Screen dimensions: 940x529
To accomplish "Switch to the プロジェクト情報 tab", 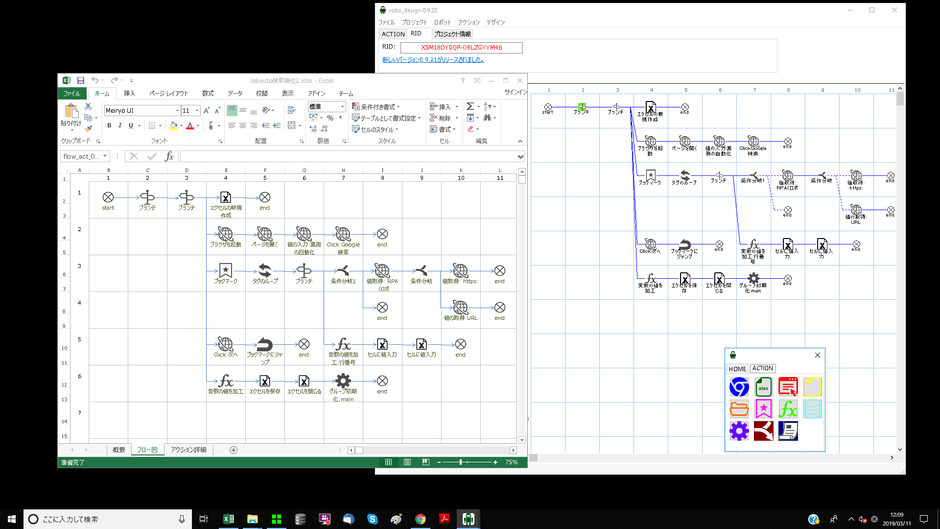I will [x=452, y=34].
